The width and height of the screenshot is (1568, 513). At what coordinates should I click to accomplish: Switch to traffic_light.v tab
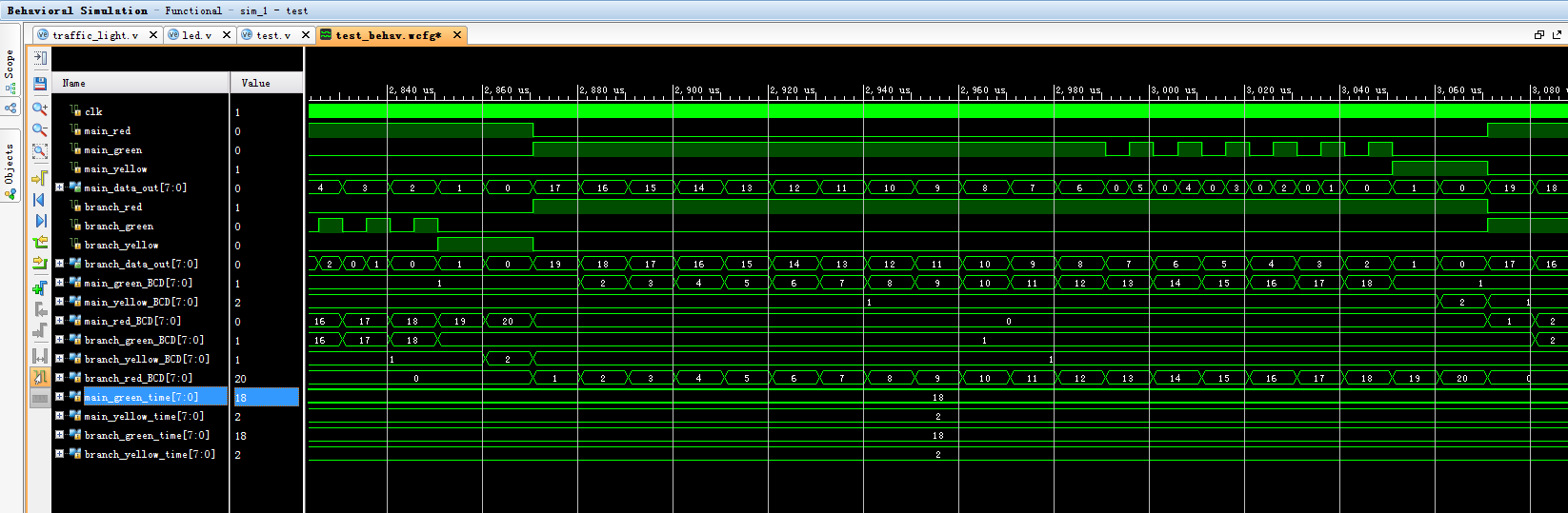point(95,35)
